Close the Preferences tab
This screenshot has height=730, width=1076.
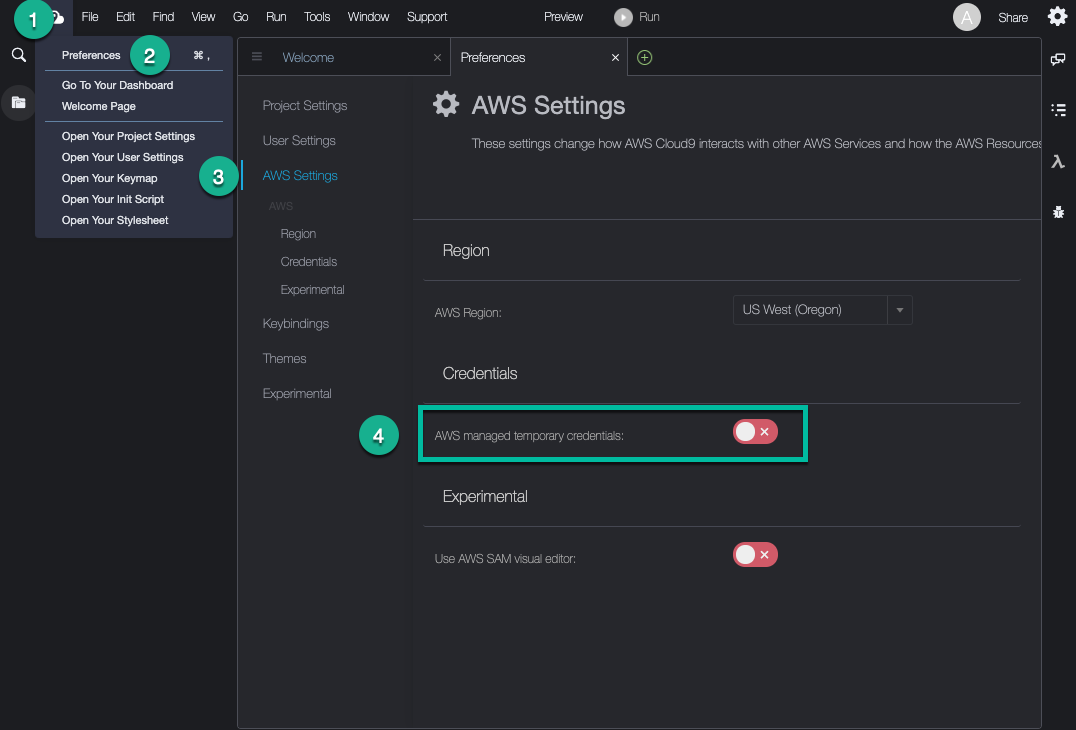(615, 58)
